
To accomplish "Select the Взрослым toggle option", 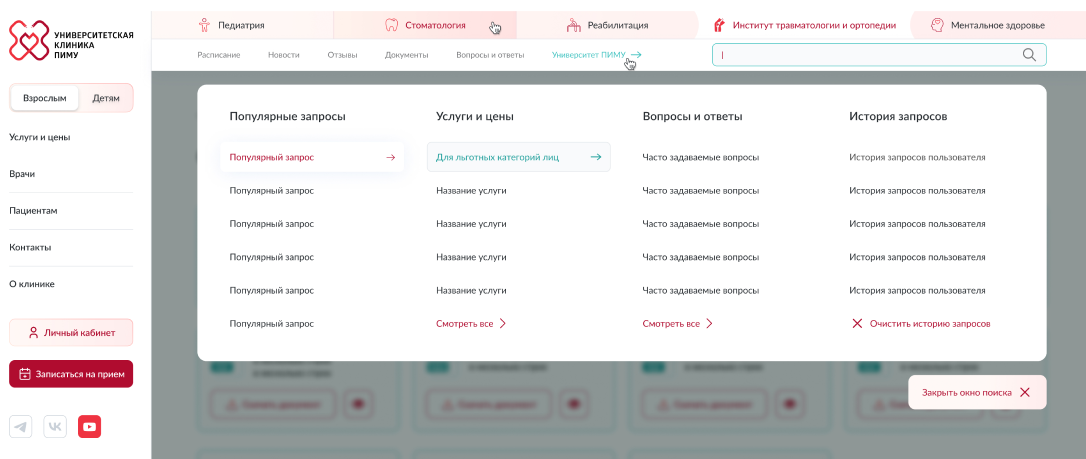I will tap(45, 98).
